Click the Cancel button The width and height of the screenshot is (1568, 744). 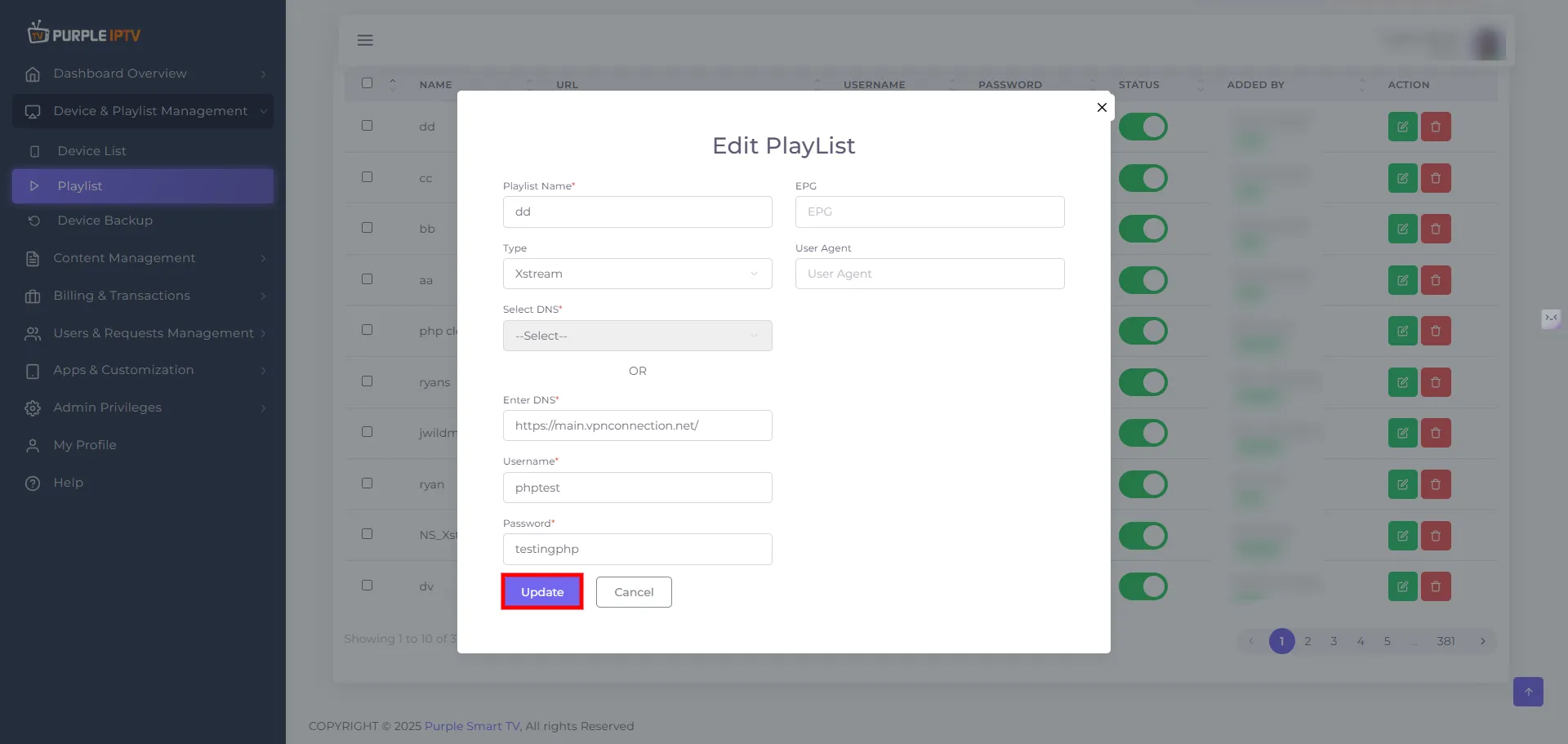click(634, 592)
